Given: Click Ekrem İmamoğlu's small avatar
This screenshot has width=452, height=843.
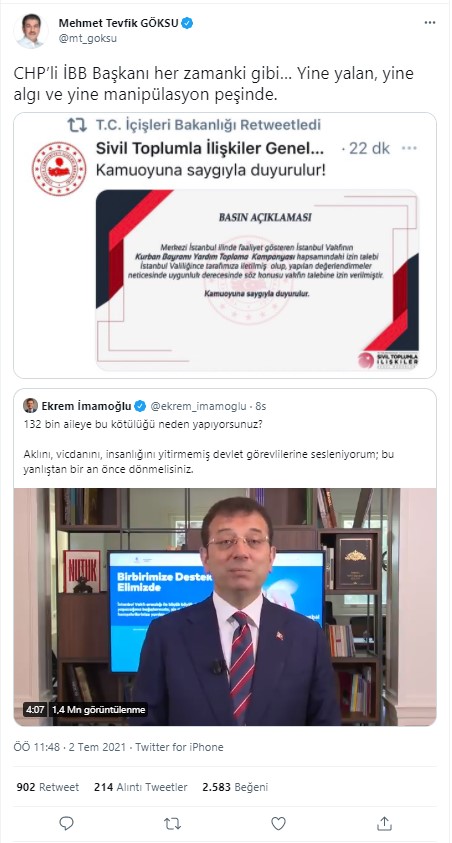Looking at the screenshot, I should tap(31, 405).
